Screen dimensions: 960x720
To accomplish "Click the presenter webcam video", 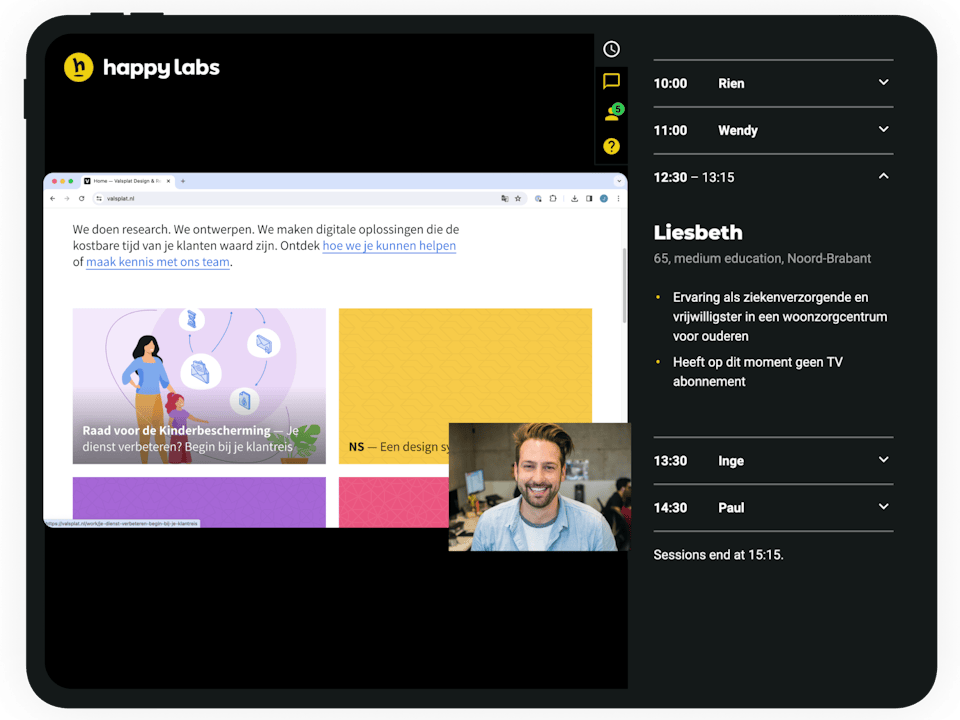I will coord(539,487).
